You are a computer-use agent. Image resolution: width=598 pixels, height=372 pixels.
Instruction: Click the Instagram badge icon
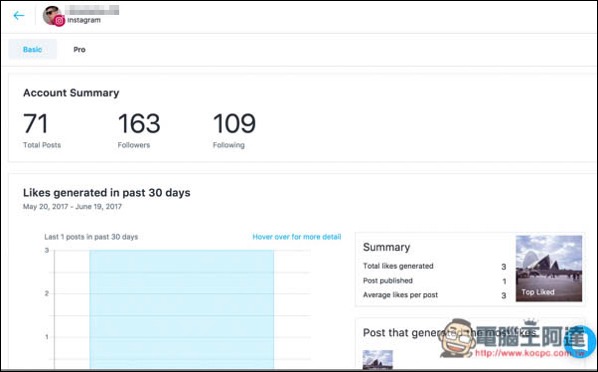pyautogui.click(x=59, y=21)
